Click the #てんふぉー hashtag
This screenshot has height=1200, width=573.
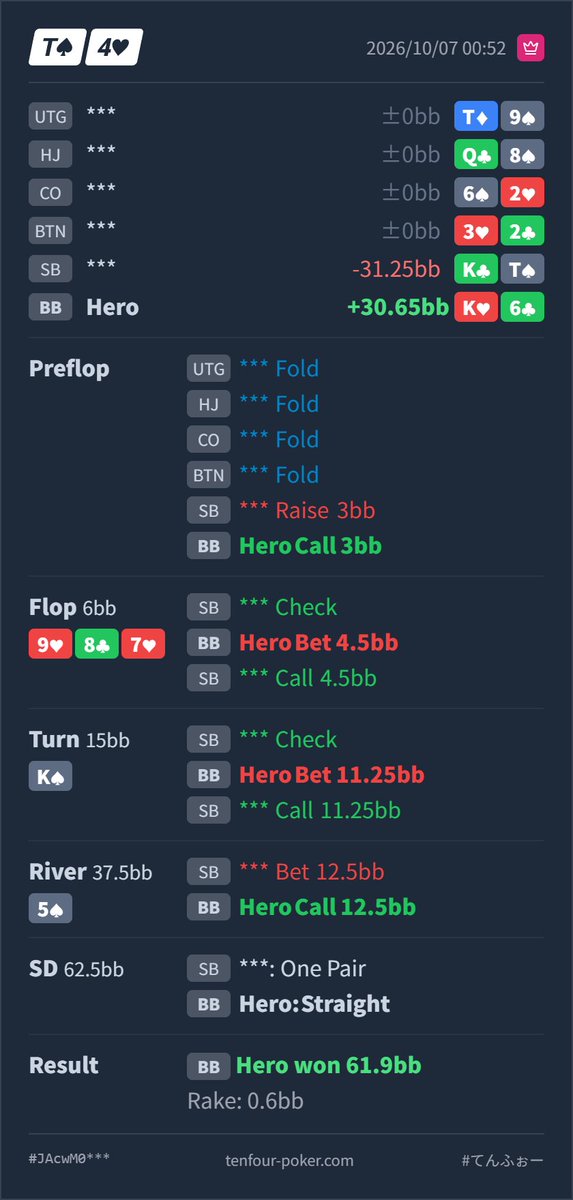point(503,1161)
